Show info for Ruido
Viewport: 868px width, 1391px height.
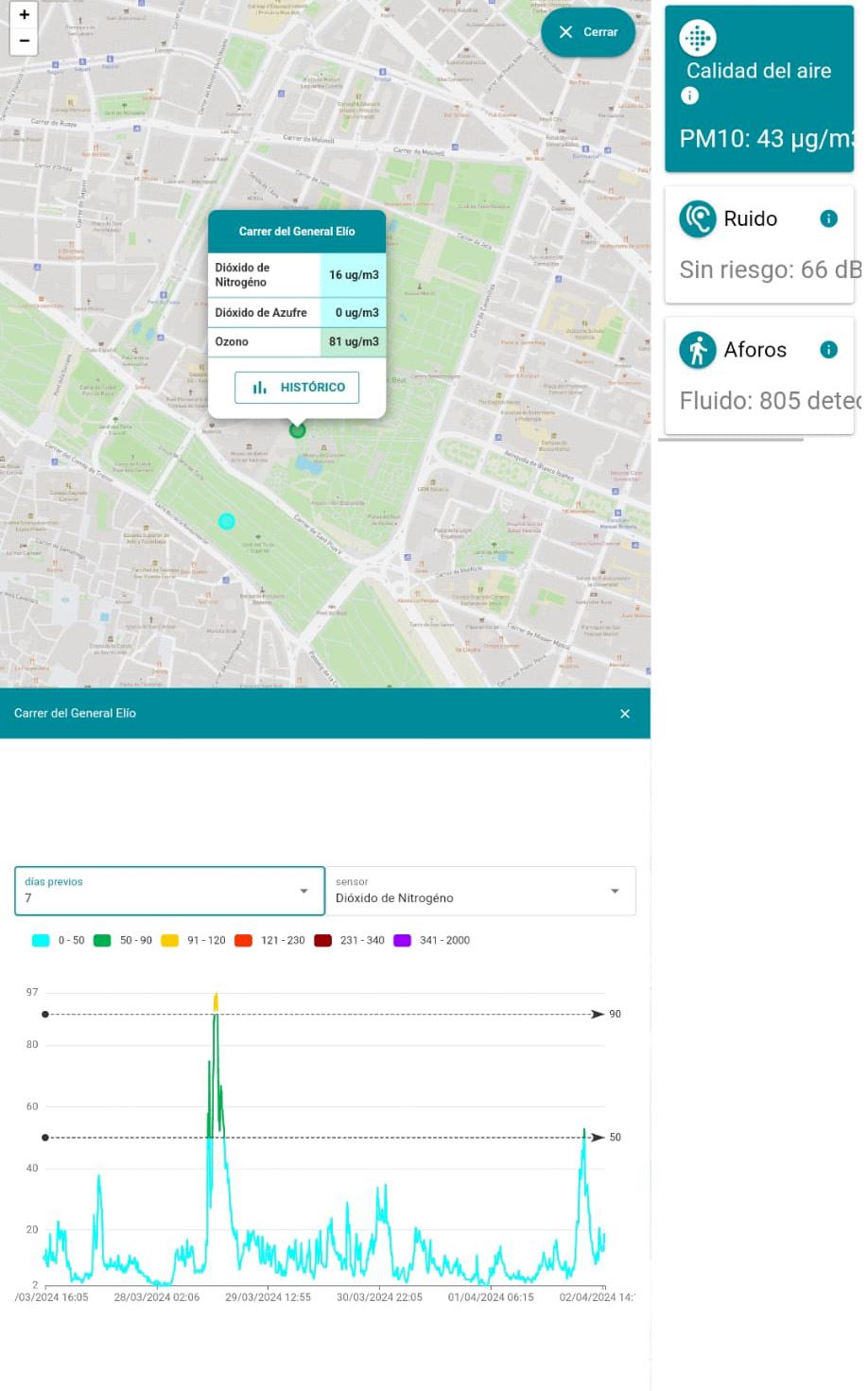click(x=828, y=218)
